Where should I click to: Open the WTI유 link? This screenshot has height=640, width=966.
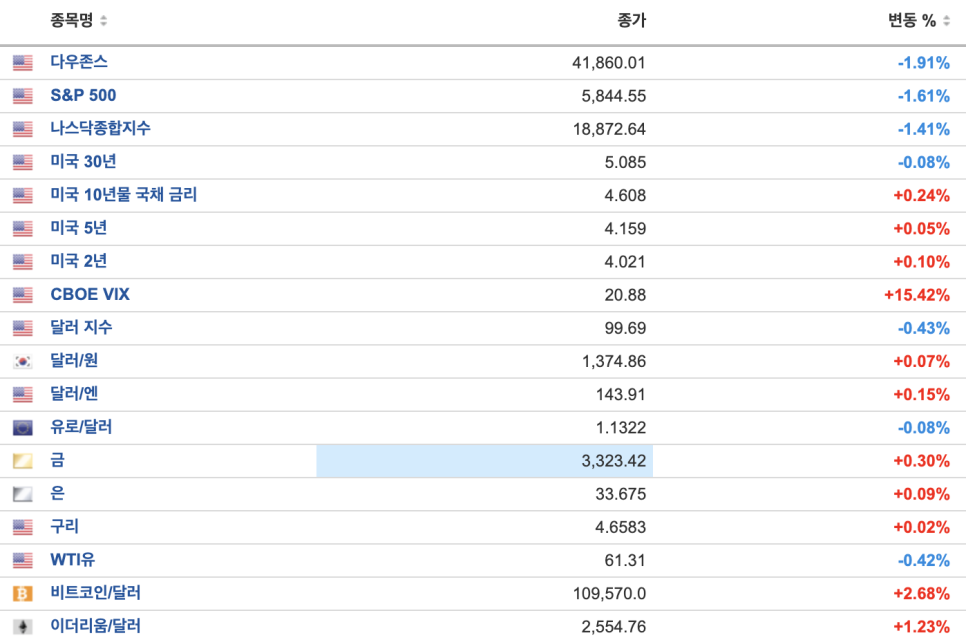click(x=73, y=560)
